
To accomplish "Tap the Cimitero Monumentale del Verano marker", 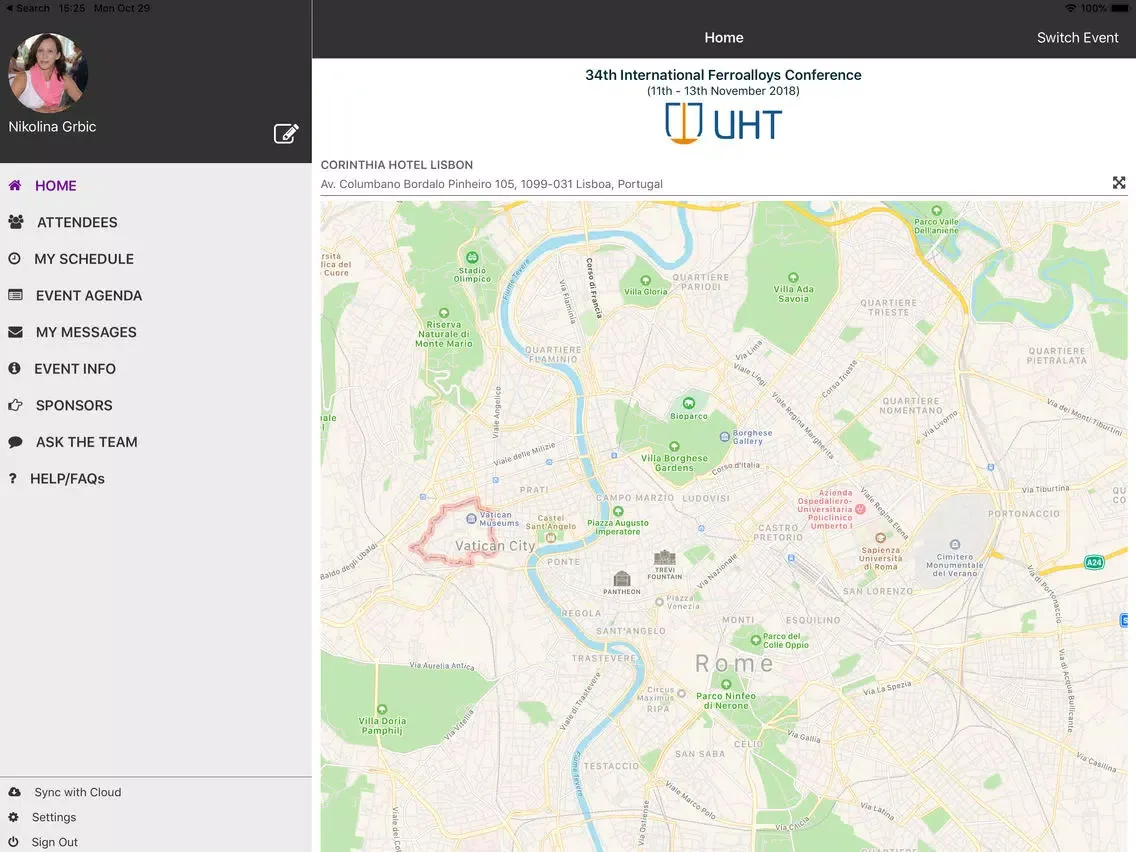I will 955,545.
